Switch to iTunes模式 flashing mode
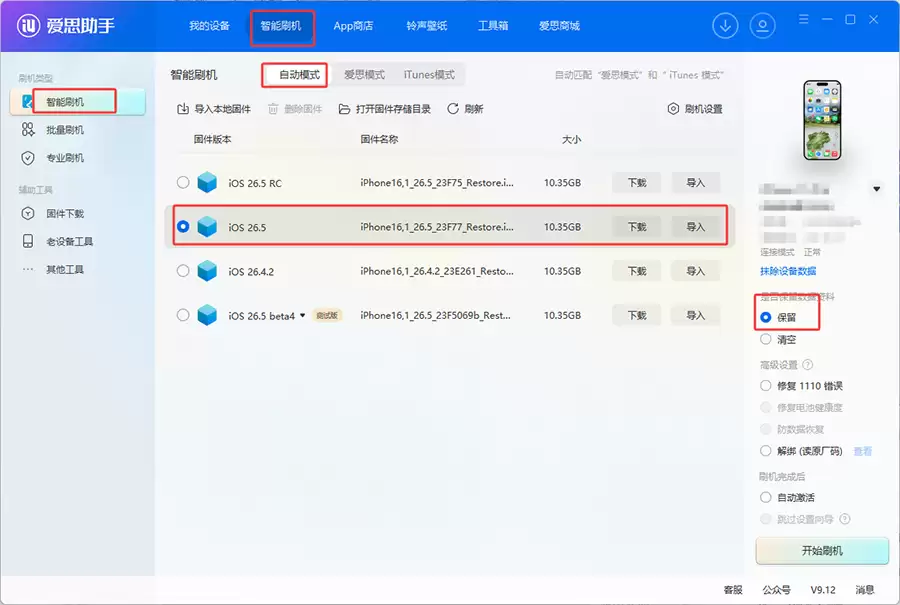This screenshot has width=900, height=605. pos(429,75)
